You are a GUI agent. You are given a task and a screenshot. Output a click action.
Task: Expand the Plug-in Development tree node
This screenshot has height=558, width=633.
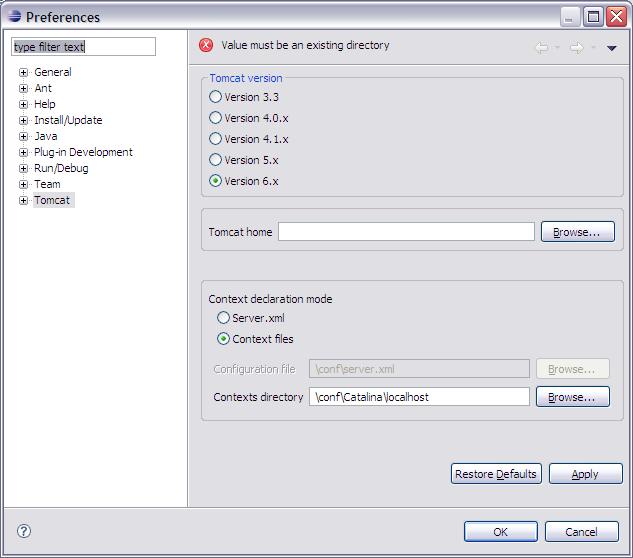pyautogui.click(x=23, y=152)
